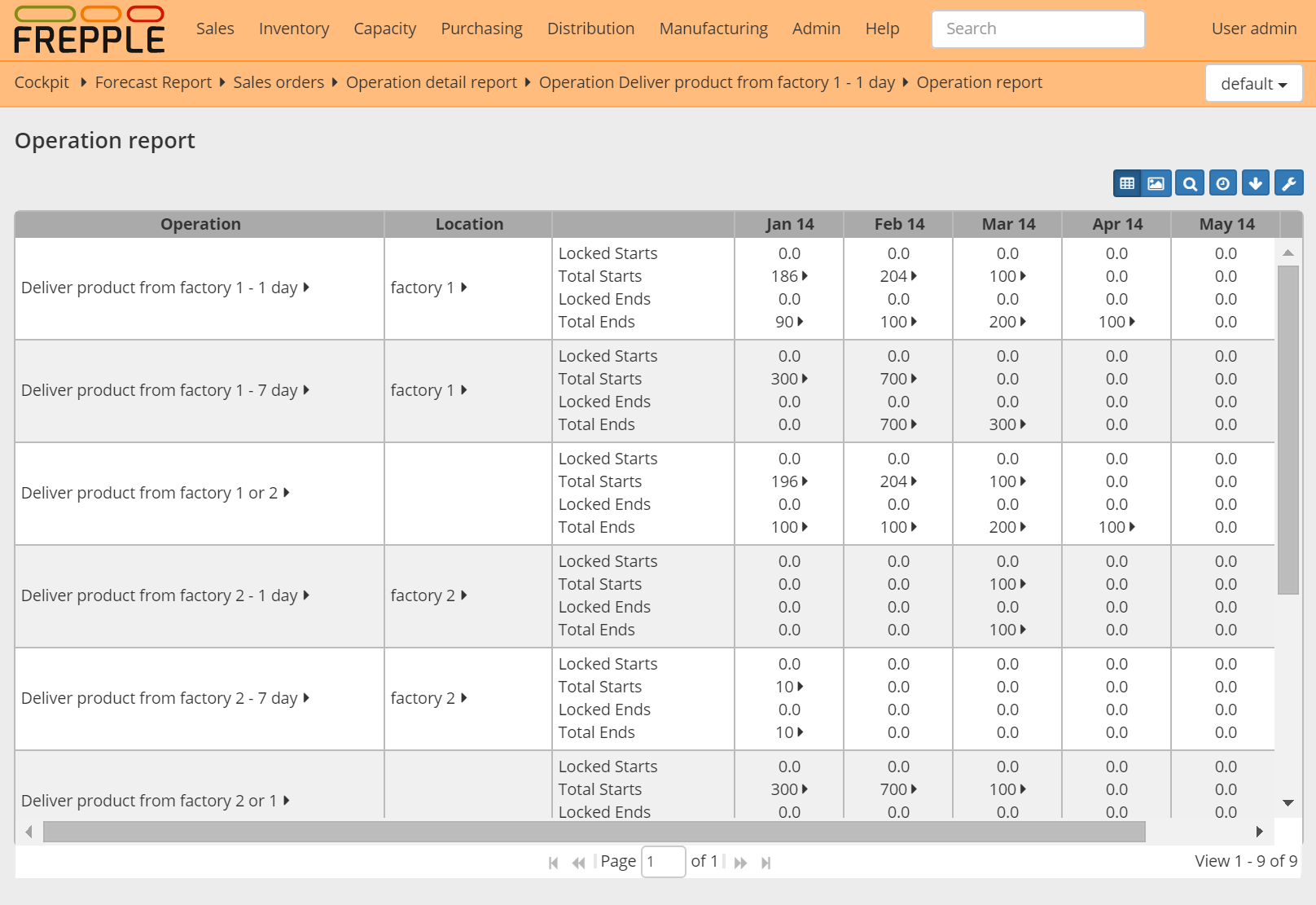
Task: Open the Manufacturing menu
Action: (x=713, y=29)
